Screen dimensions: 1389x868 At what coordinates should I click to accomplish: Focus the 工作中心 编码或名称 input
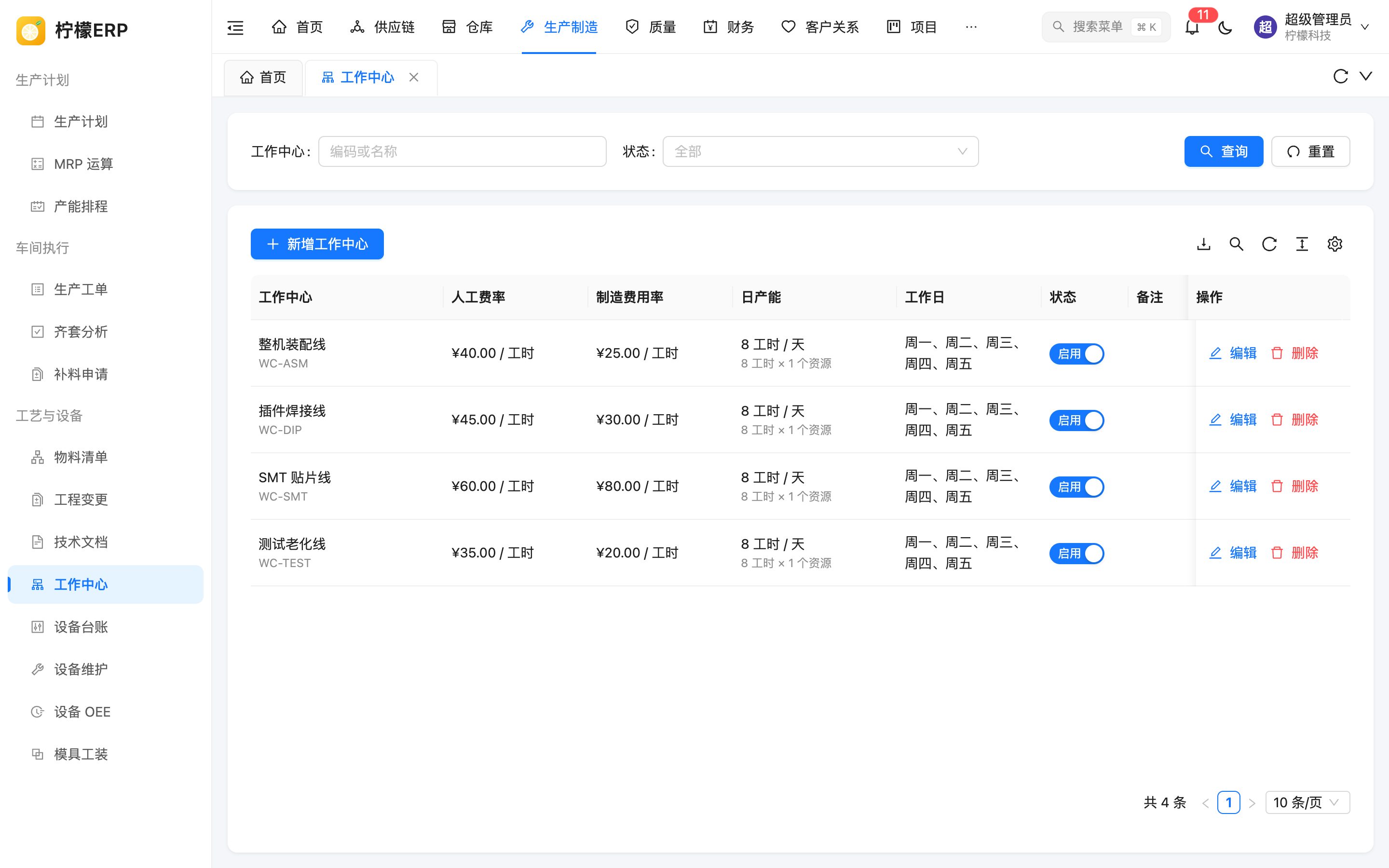coord(462,151)
